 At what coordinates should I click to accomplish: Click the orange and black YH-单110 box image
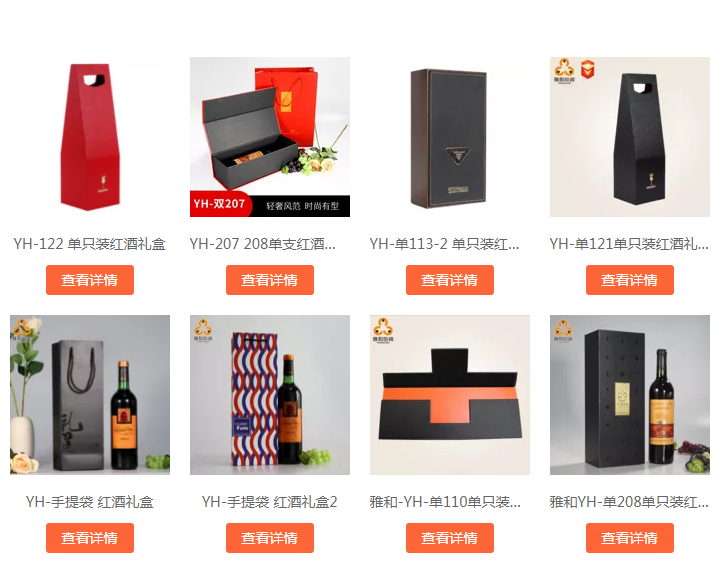(x=450, y=395)
